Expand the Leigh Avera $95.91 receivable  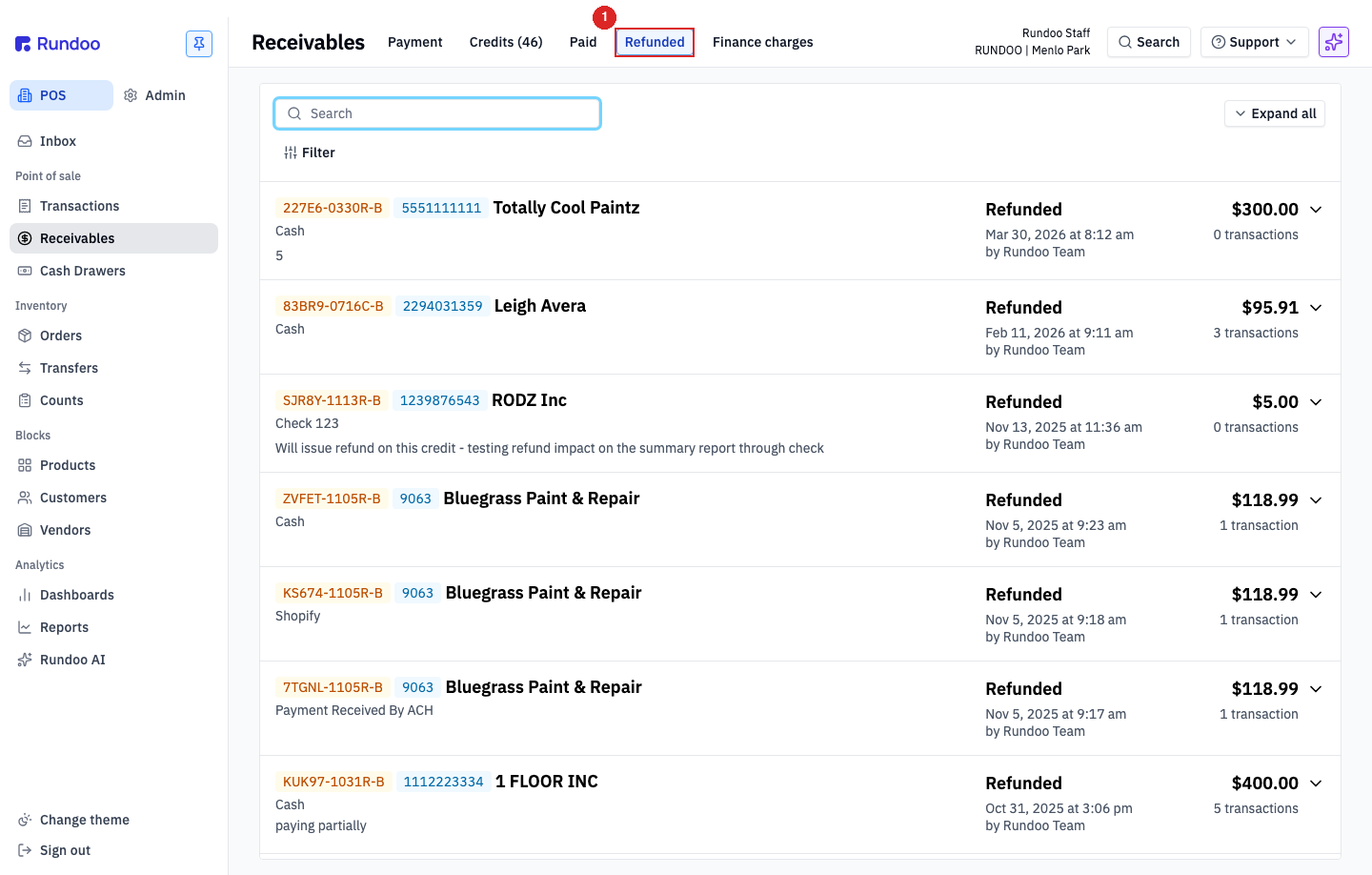tap(1316, 308)
